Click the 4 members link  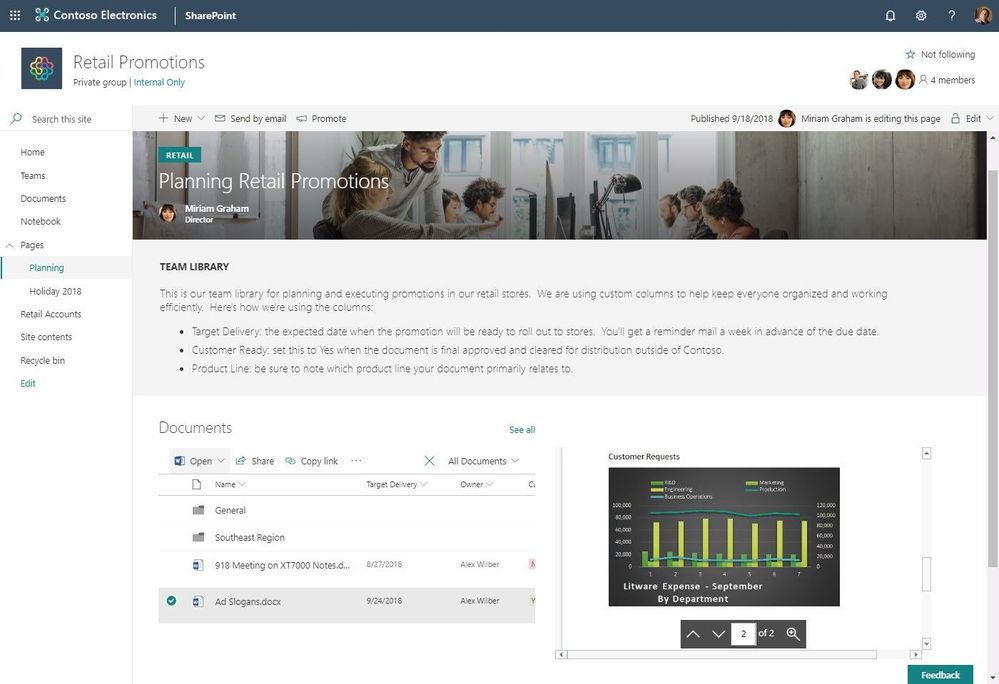[x=952, y=80]
